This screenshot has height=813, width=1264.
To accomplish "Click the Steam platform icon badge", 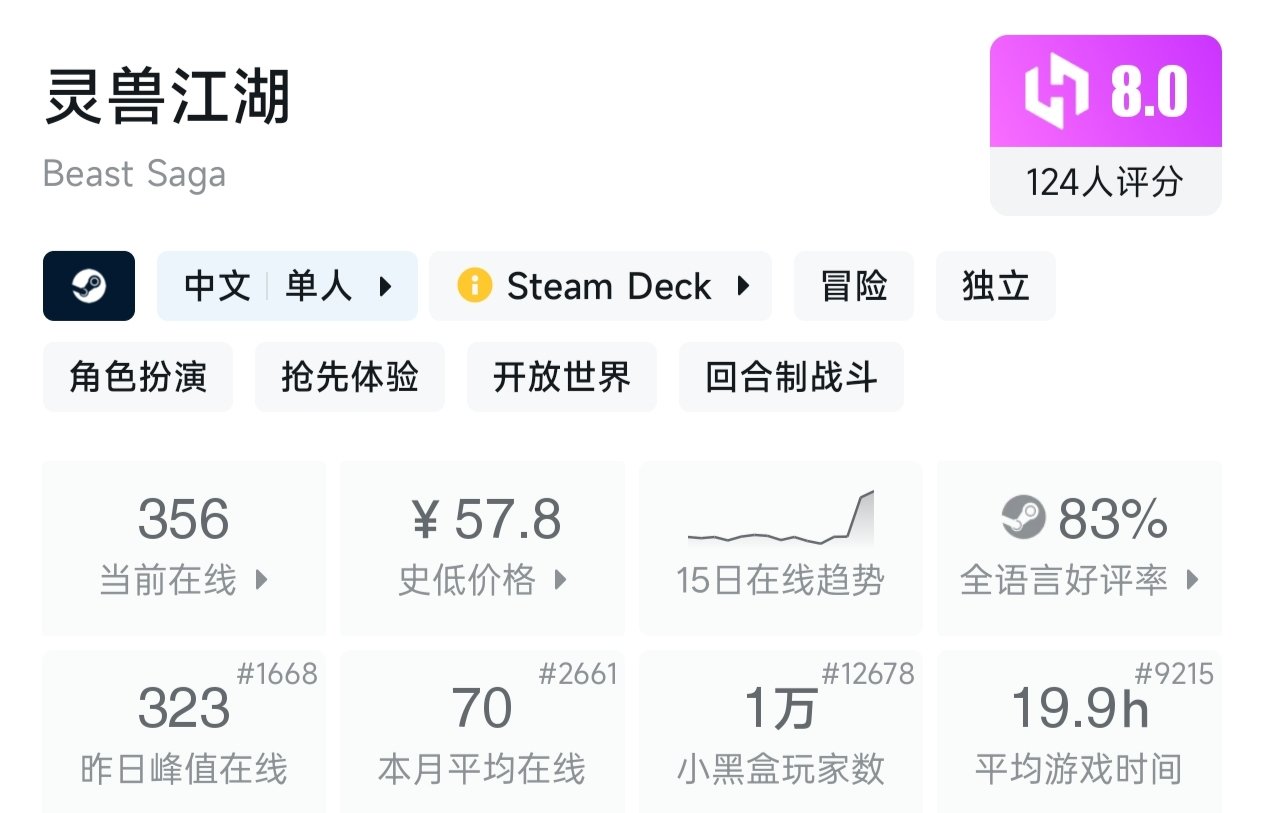I will coord(89,286).
